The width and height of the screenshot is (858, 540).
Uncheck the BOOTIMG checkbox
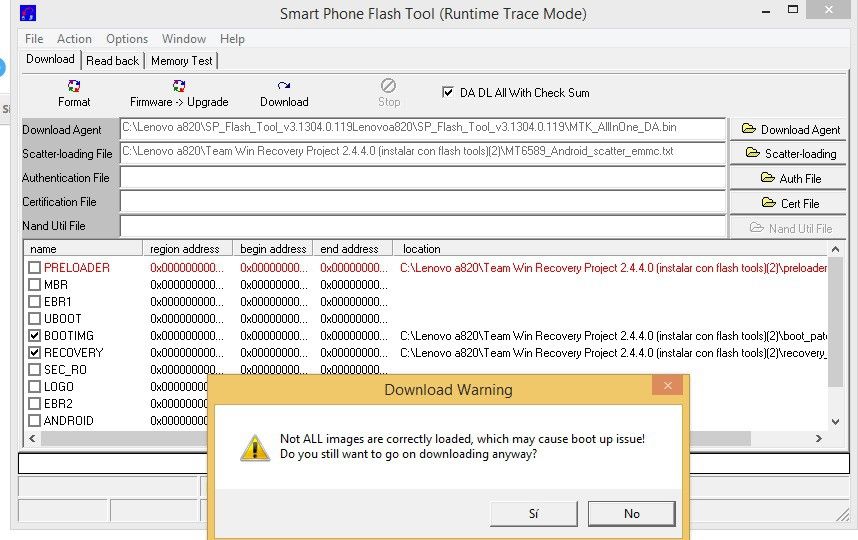pyautogui.click(x=34, y=335)
